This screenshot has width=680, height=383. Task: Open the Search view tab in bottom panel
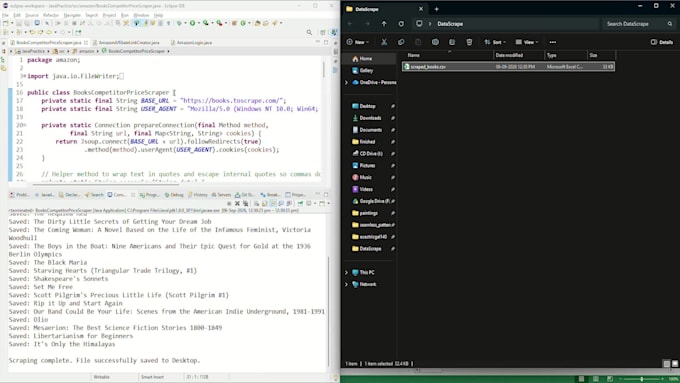(x=94, y=195)
